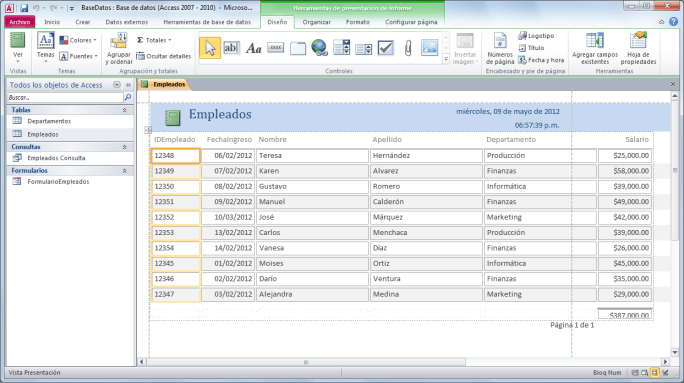Expand the Controles gallery more arrow
Screen dimensions: 684x383
pos(446,59)
